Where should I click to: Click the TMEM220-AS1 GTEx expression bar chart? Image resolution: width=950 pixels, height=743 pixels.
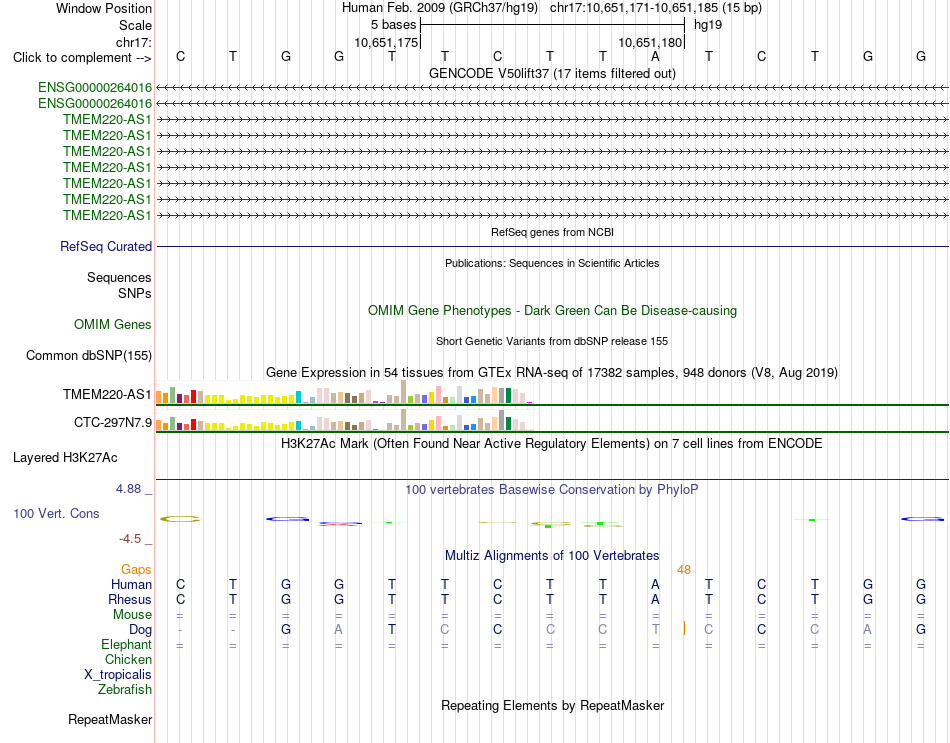pyautogui.click(x=344, y=393)
